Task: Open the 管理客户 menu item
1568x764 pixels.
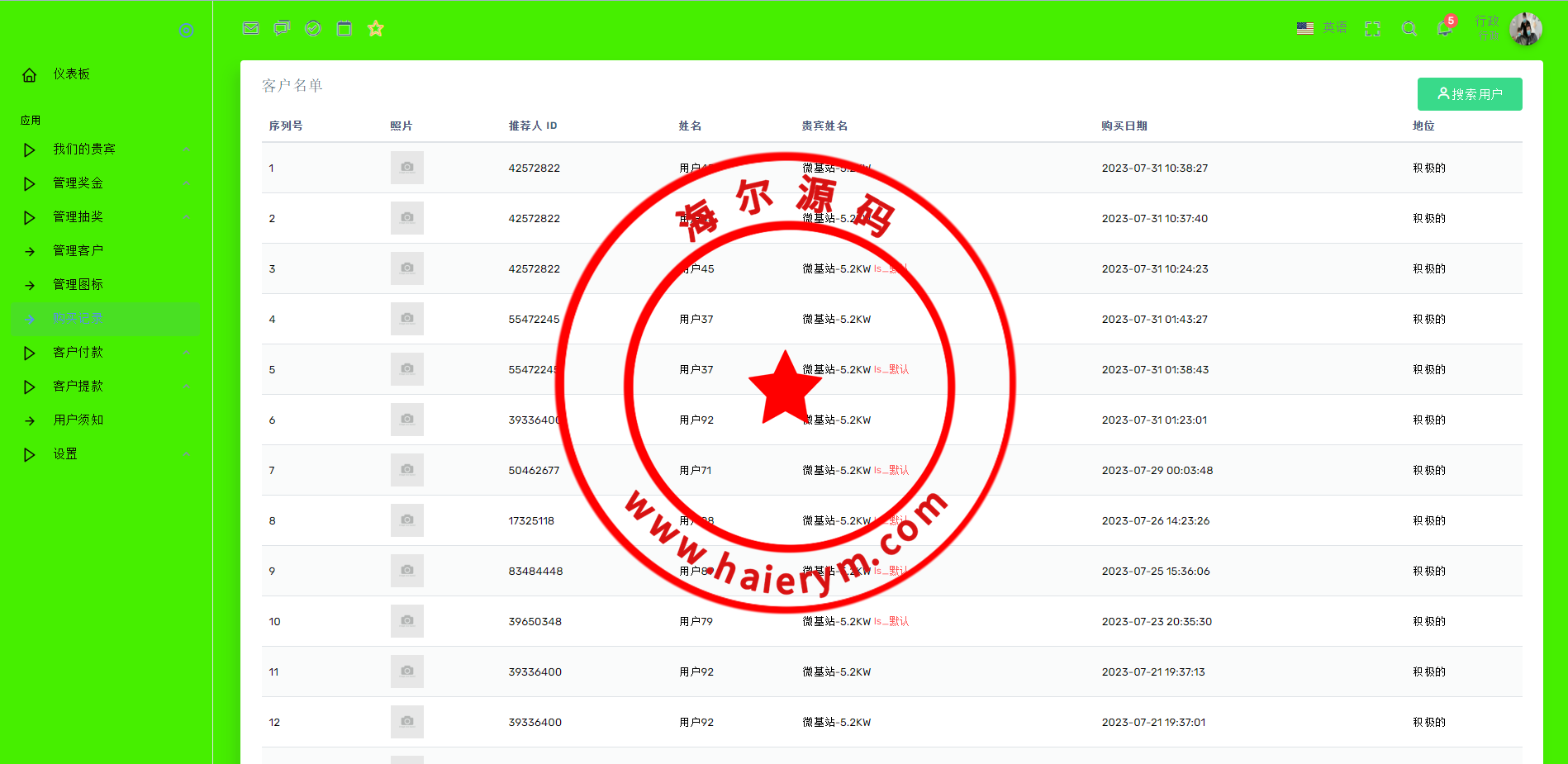Action: pos(106,251)
